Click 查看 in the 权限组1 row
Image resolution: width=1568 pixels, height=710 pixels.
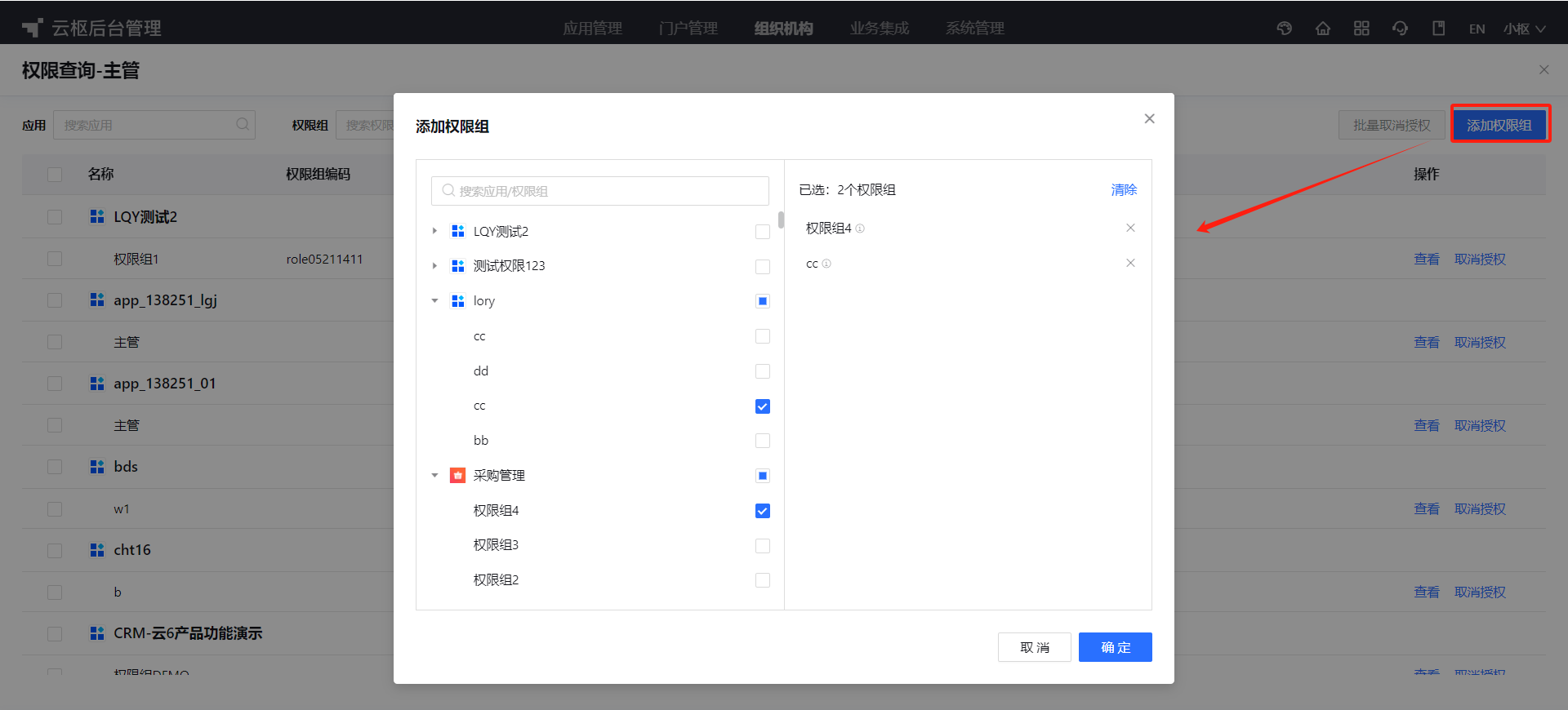1427,259
